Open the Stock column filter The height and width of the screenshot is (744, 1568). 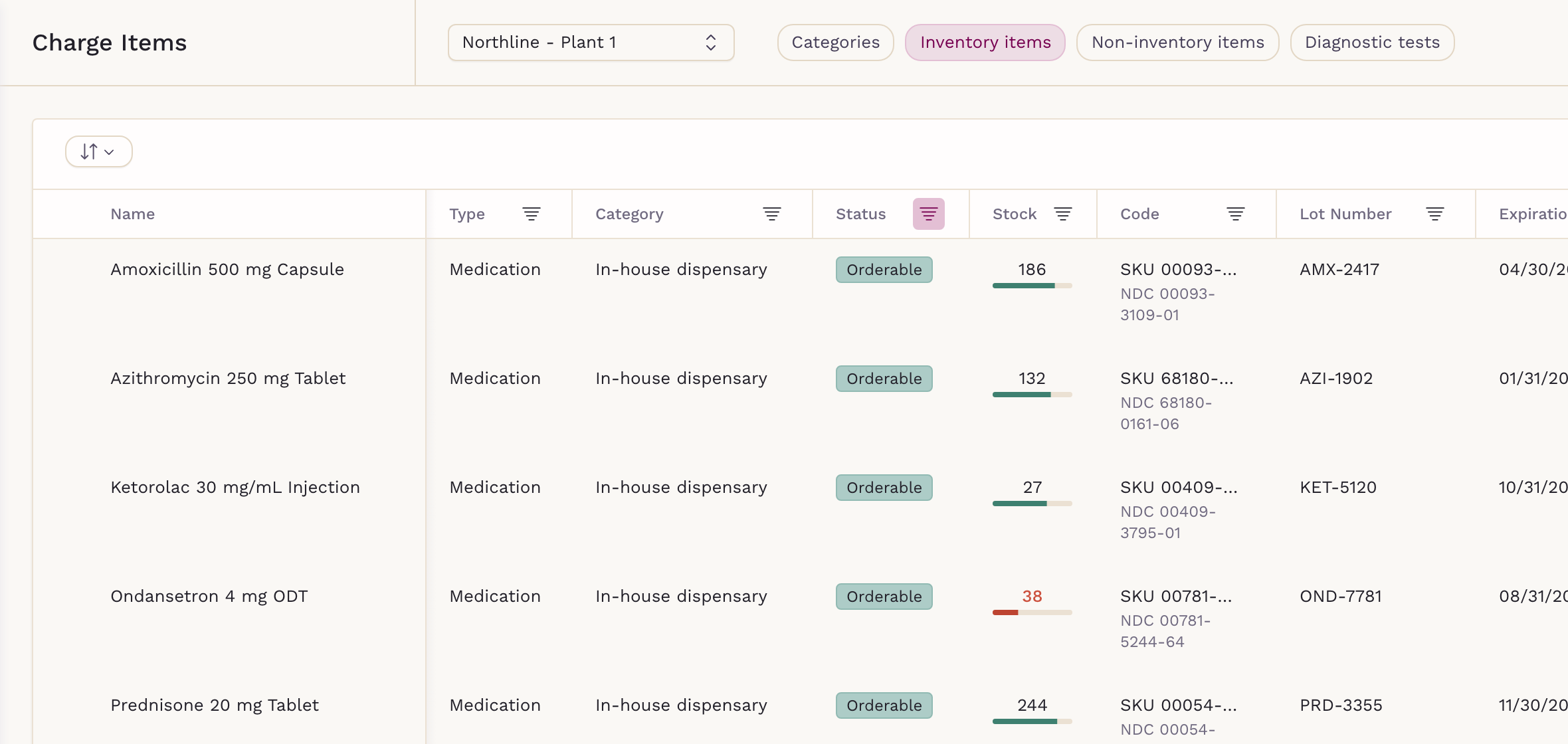point(1062,214)
